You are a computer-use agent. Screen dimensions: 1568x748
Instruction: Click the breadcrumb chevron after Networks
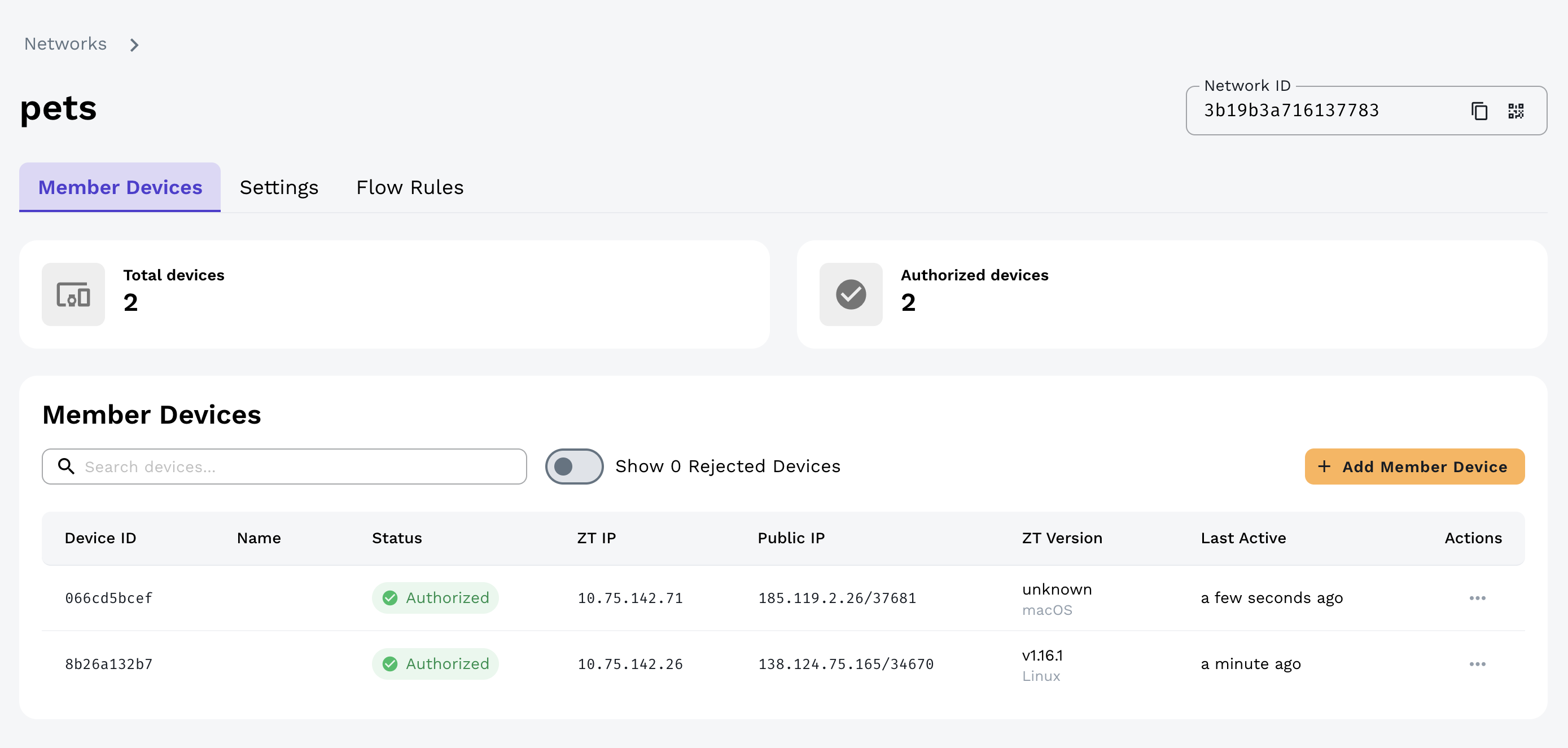point(134,45)
